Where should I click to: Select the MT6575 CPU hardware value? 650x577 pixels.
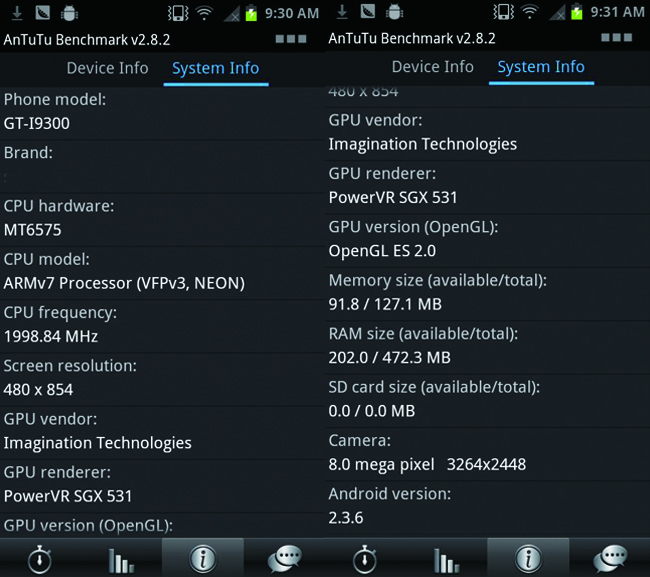click(x=32, y=230)
